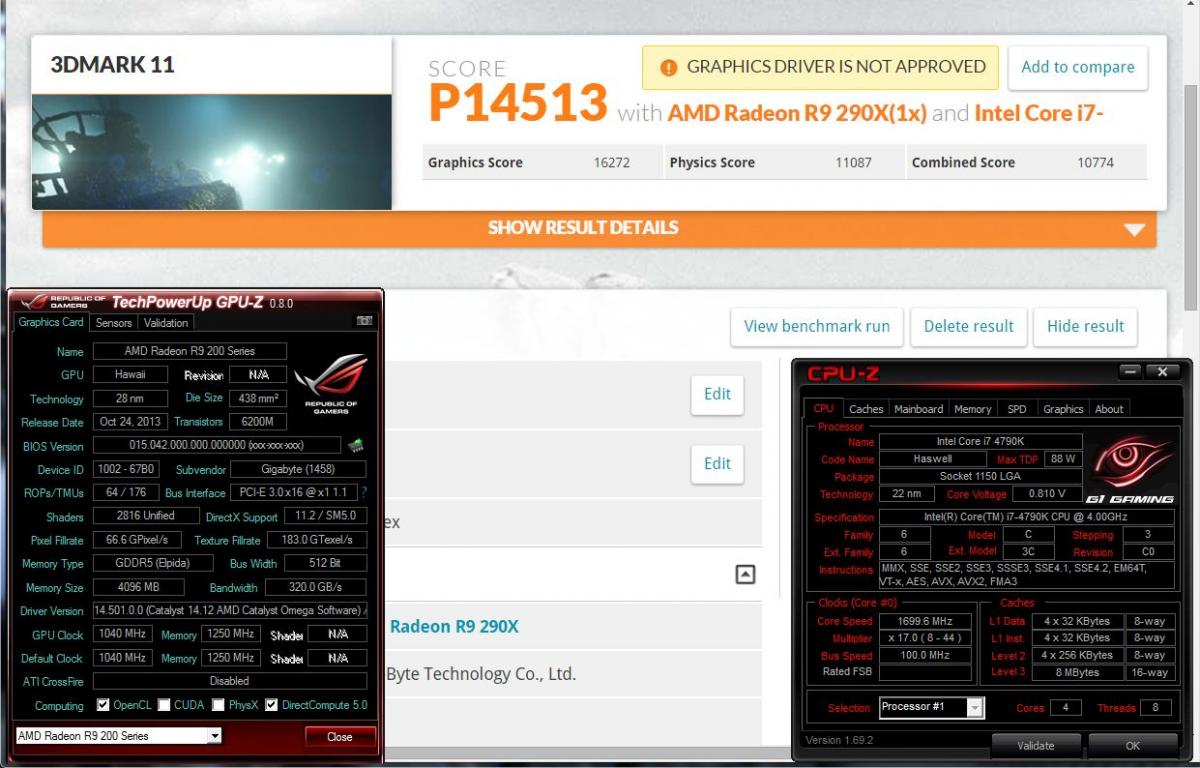The height and width of the screenshot is (768, 1200).
Task: Click the CPU-Z Multiplier x 17.0 value
Action: click(925, 638)
